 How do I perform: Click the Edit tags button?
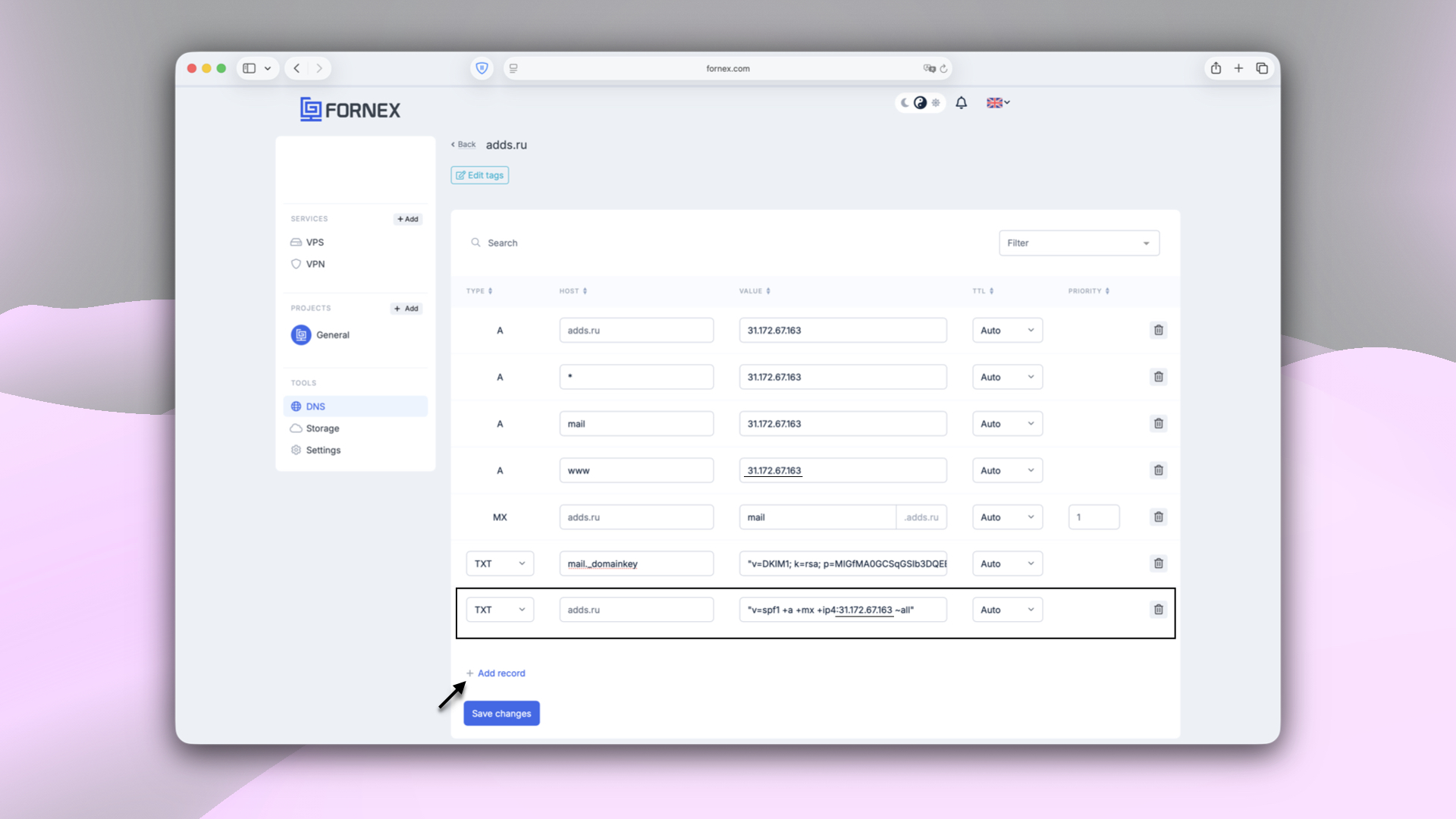tap(479, 175)
